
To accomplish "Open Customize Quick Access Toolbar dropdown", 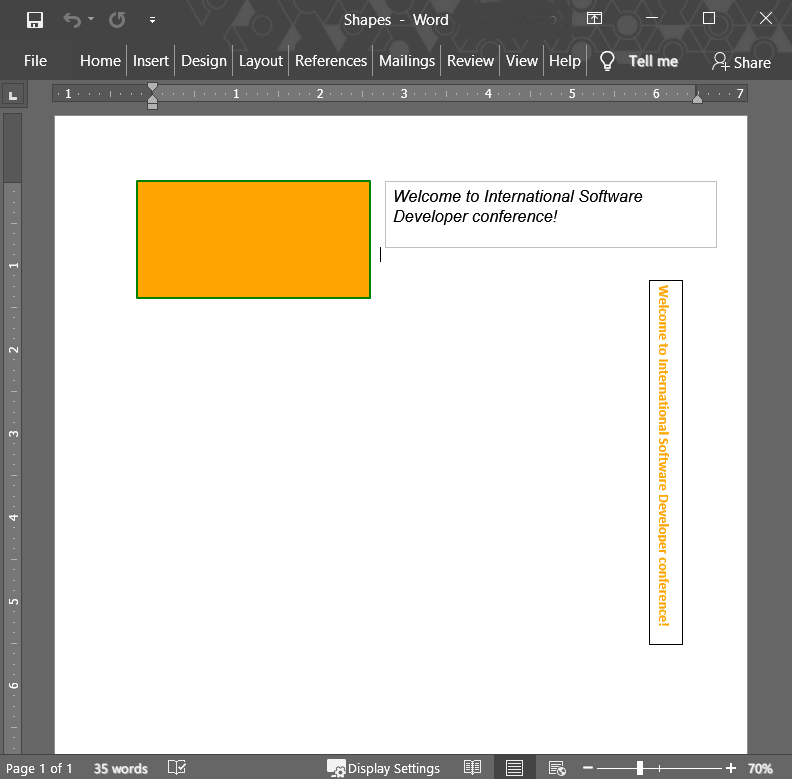I will (152, 20).
